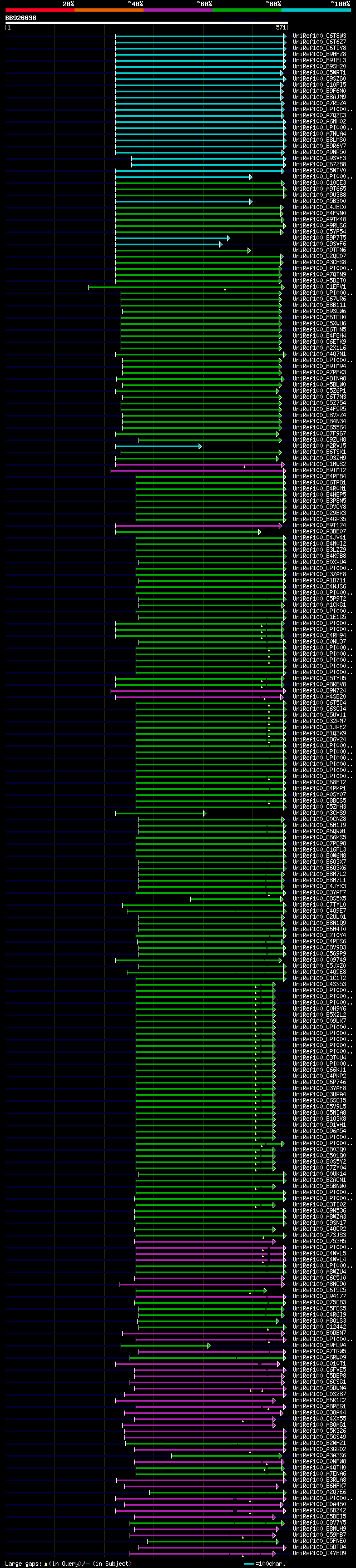This screenshot has height=1568, width=356.
Task: Click the UniRef100_Q9SVF3 label
Action: coord(319,159)
